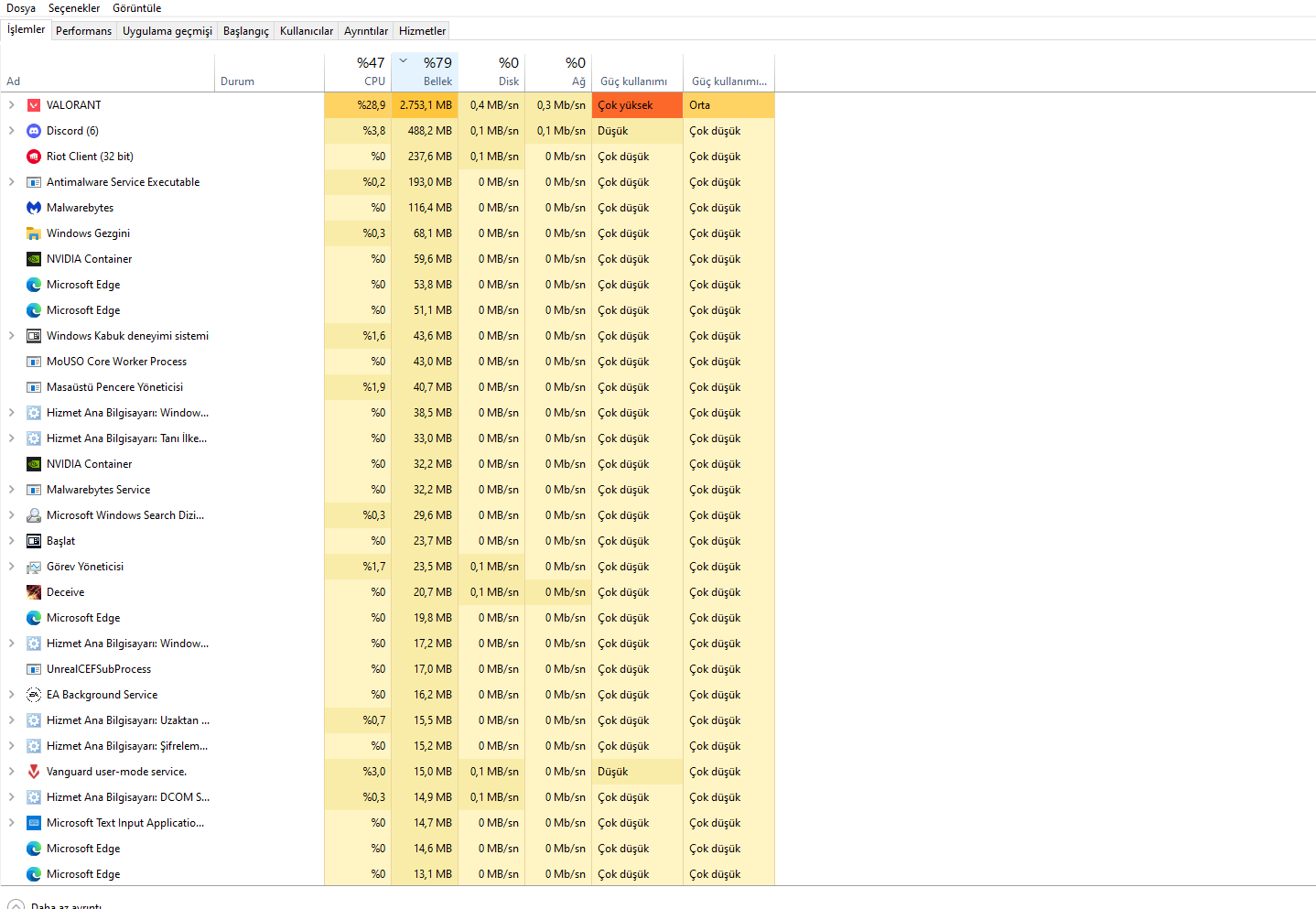Viewport: 1316px width, 909px height.
Task: Switch to the Uygulama geçmişi tab
Action: (x=167, y=31)
